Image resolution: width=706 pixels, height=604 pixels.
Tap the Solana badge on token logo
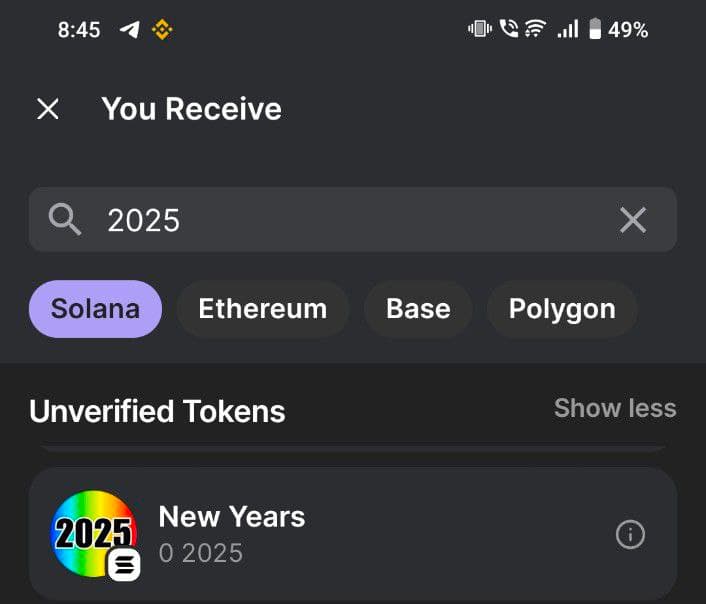pyautogui.click(x=124, y=564)
